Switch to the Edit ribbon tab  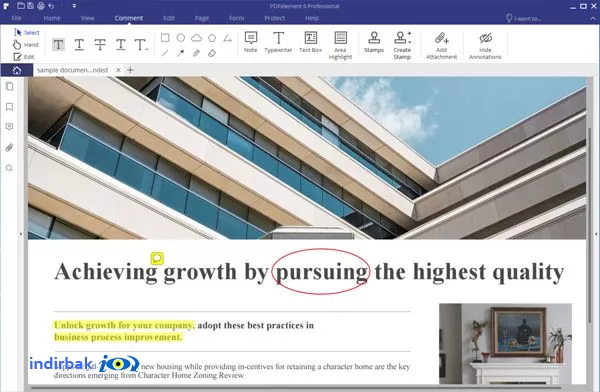(x=169, y=18)
